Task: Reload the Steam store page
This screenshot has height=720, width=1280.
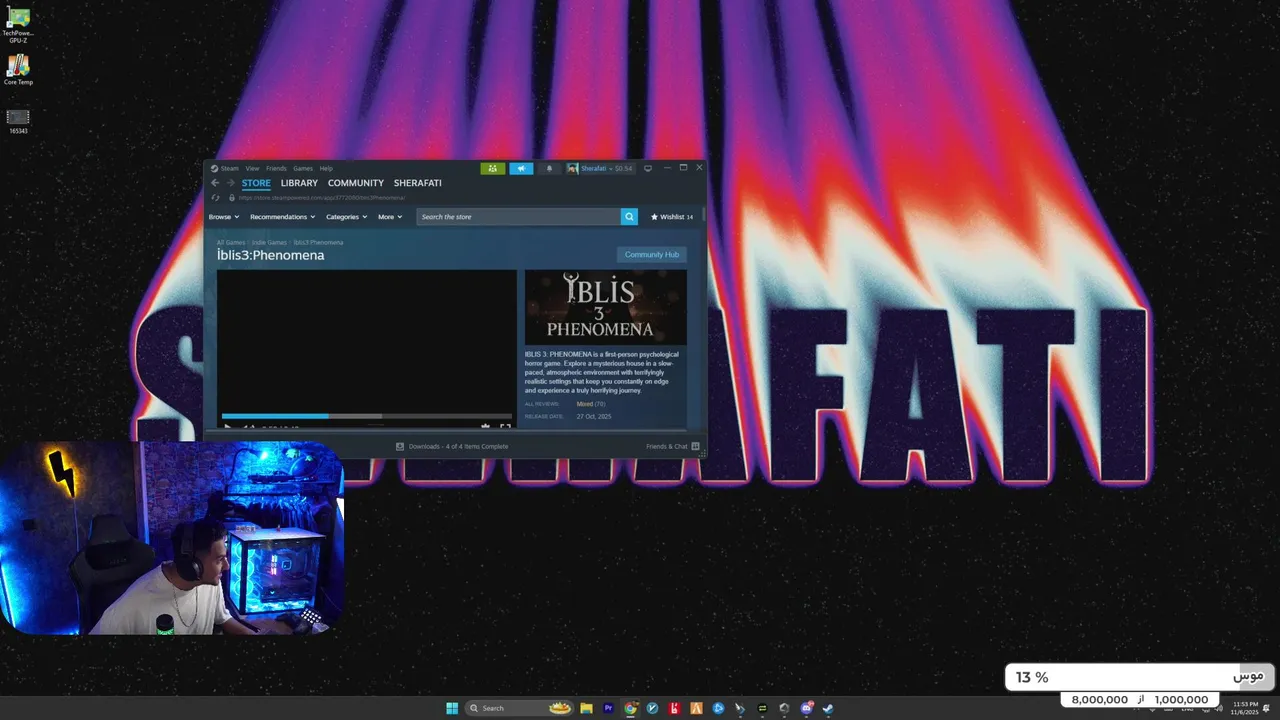Action: [x=215, y=198]
